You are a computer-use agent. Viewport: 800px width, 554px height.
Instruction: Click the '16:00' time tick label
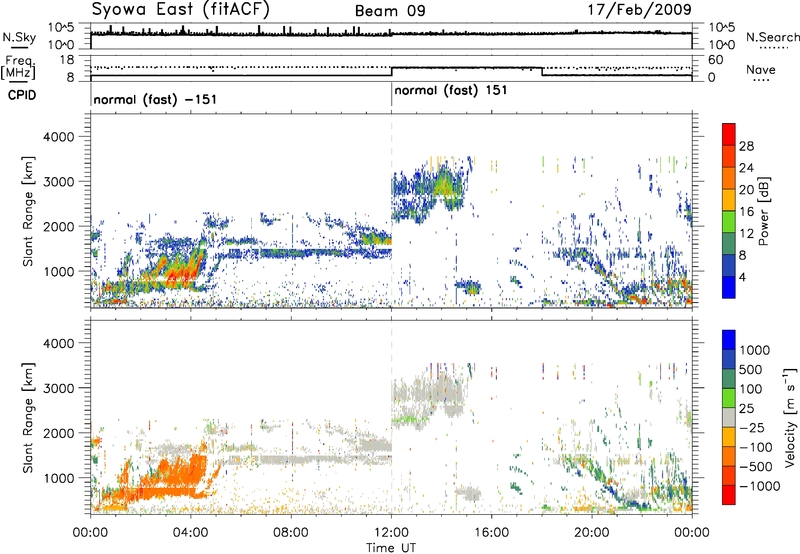pos(492,533)
